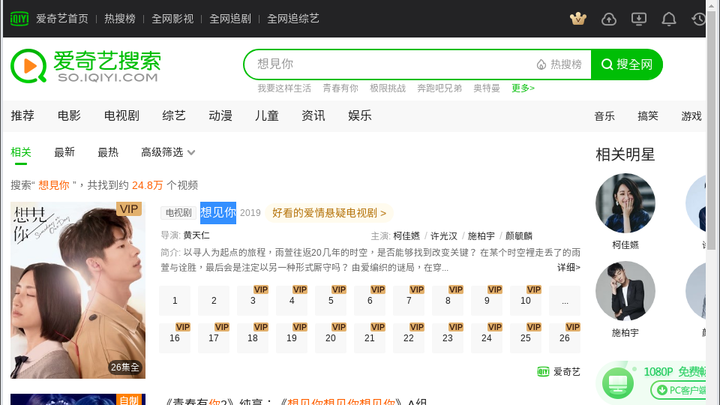
Task: Click the PC客户端 download button
Action: click(x=678, y=390)
